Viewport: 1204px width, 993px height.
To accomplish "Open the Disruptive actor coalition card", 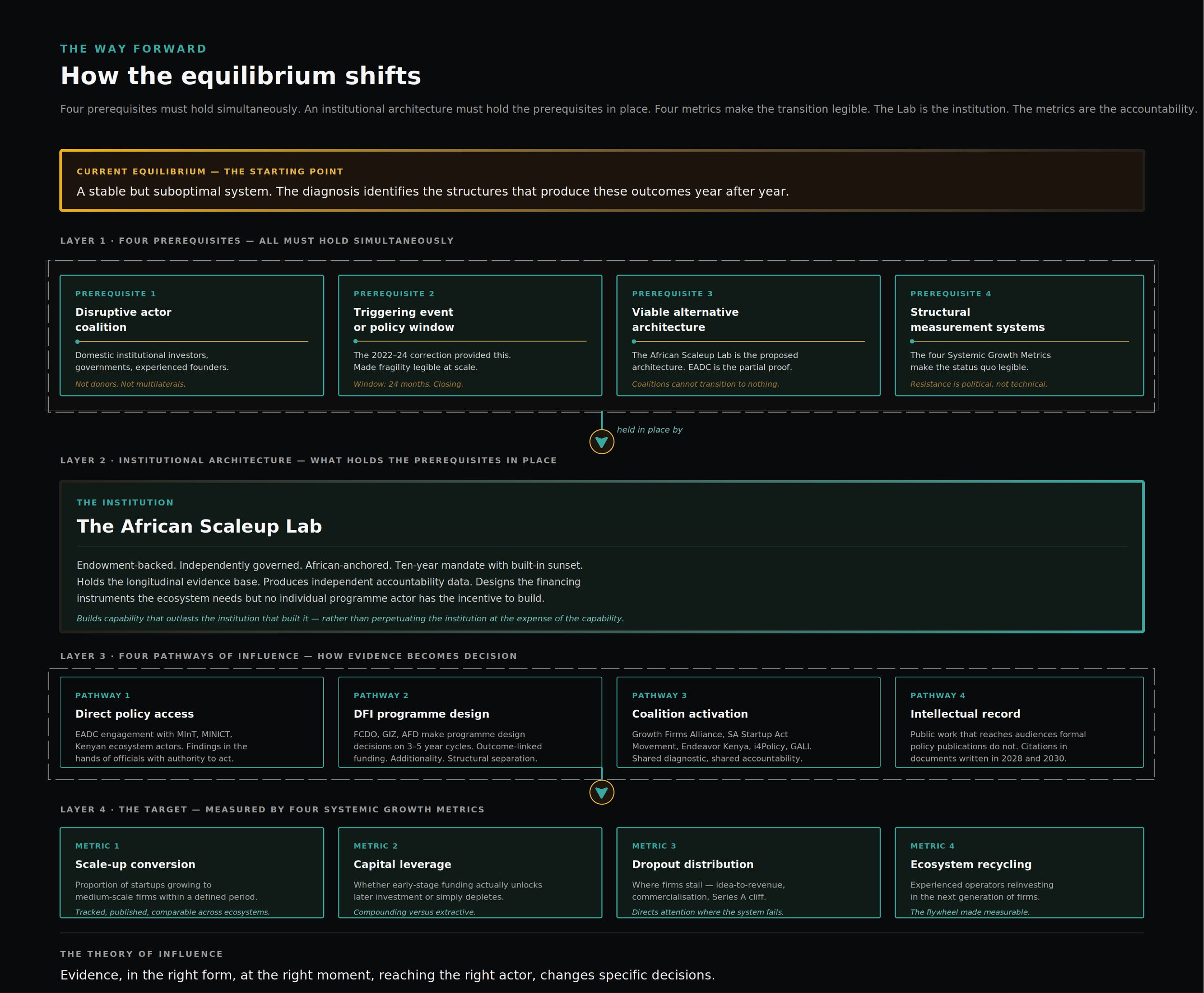I will point(192,336).
